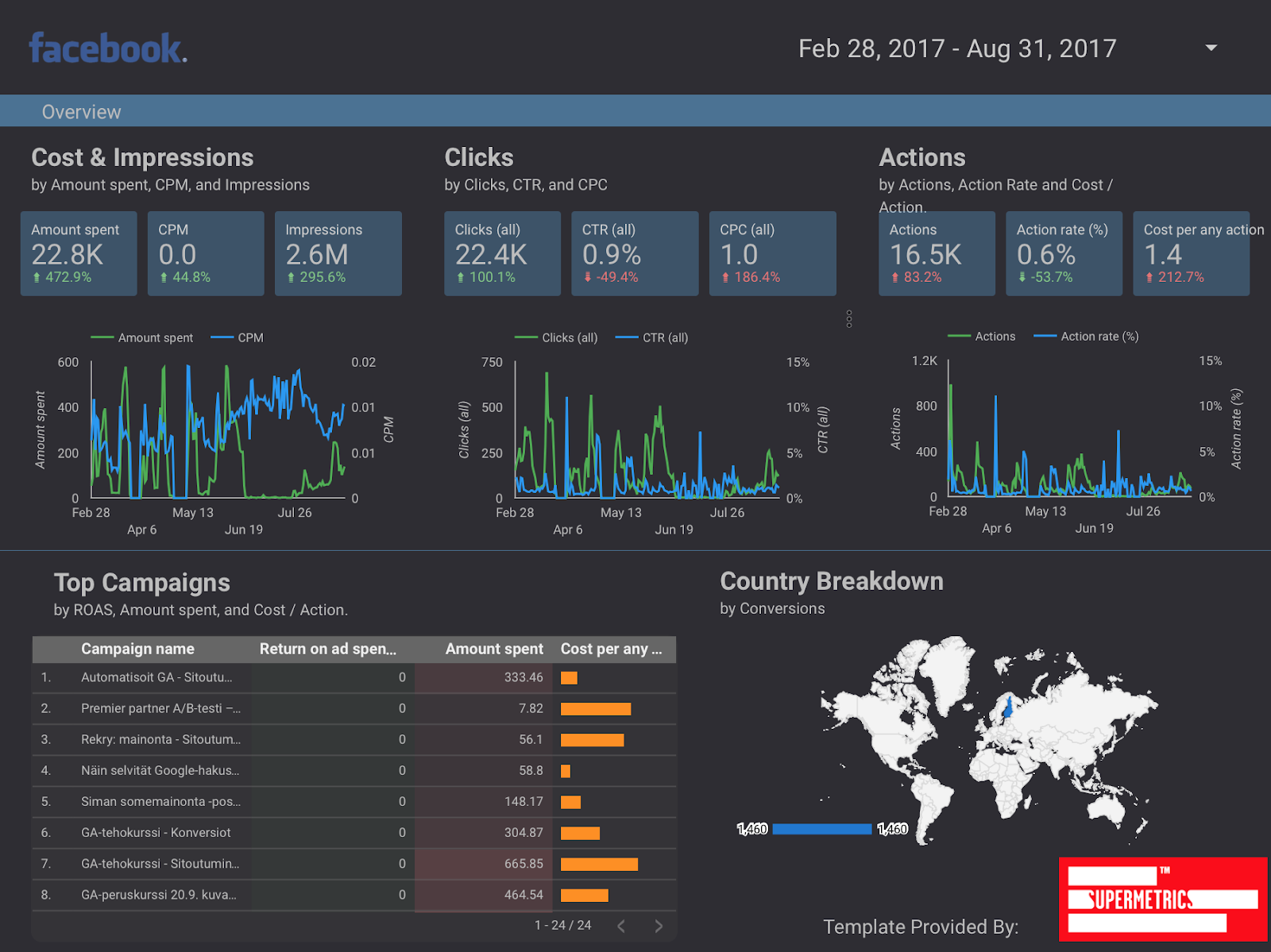Select the Overview tab
This screenshot has height=952, width=1271.
(x=82, y=112)
